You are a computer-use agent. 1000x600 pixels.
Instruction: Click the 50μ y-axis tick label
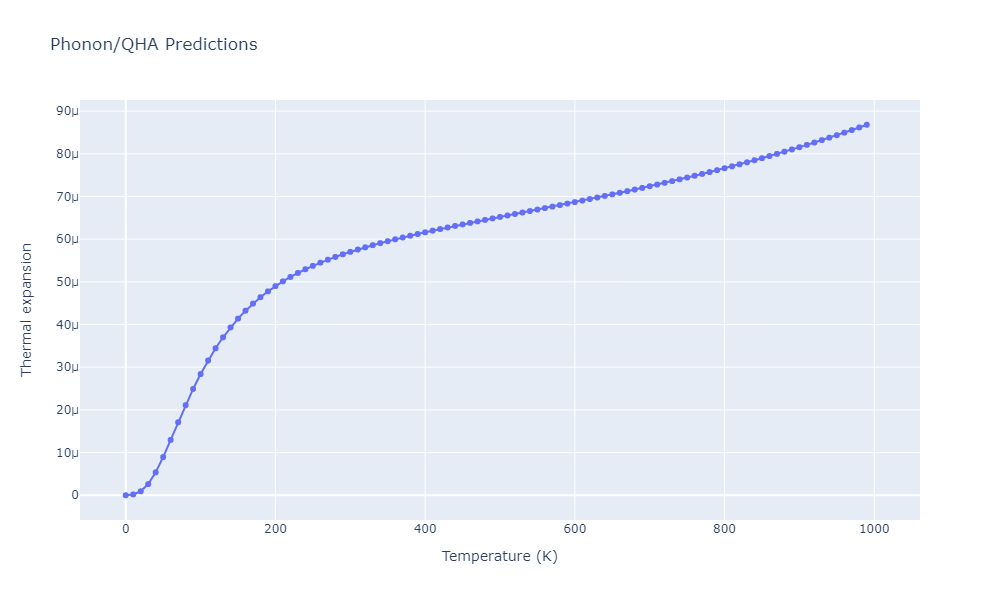pos(67,282)
